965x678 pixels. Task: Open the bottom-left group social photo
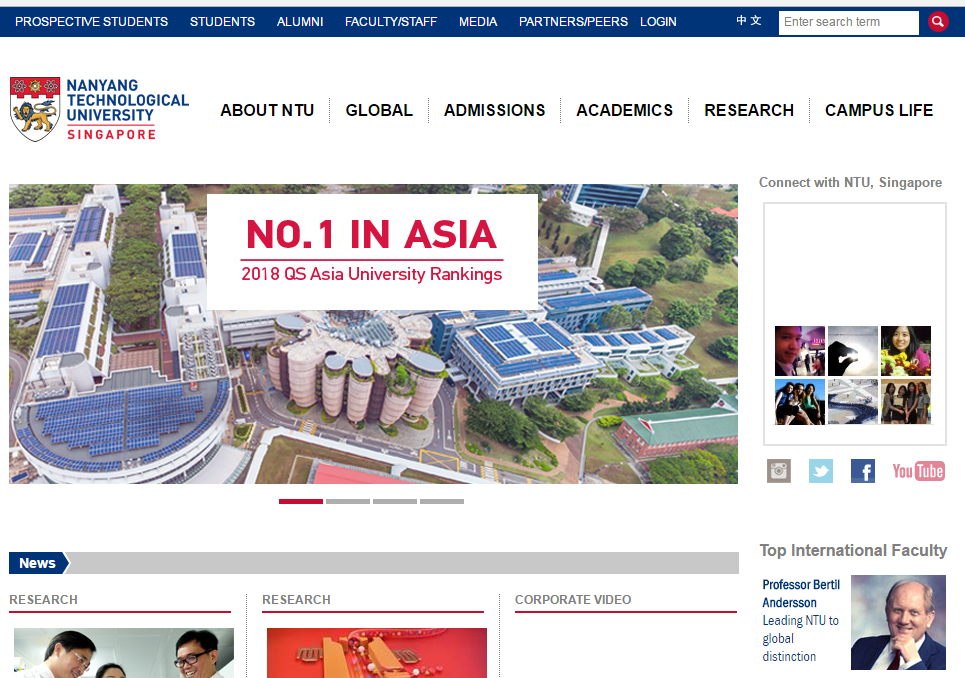click(x=799, y=402)
